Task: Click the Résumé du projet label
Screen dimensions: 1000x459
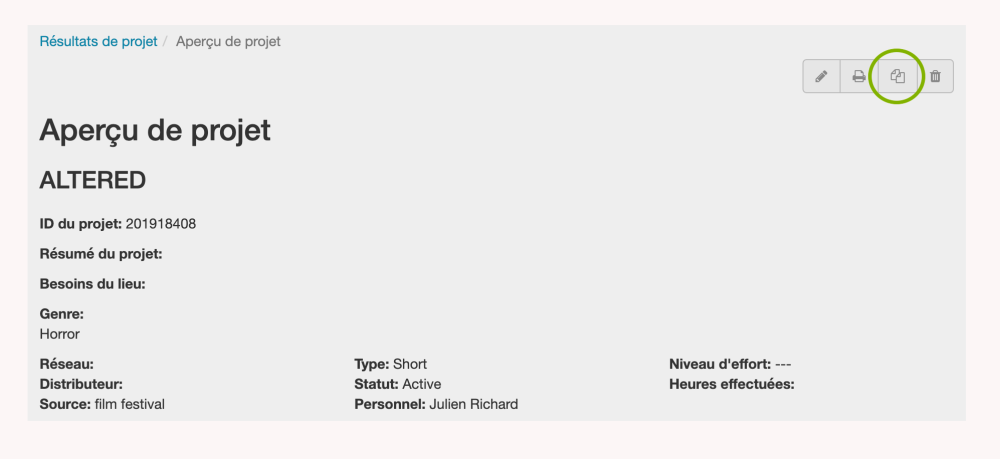Action: pyautogui.click(x=100, y=254)
